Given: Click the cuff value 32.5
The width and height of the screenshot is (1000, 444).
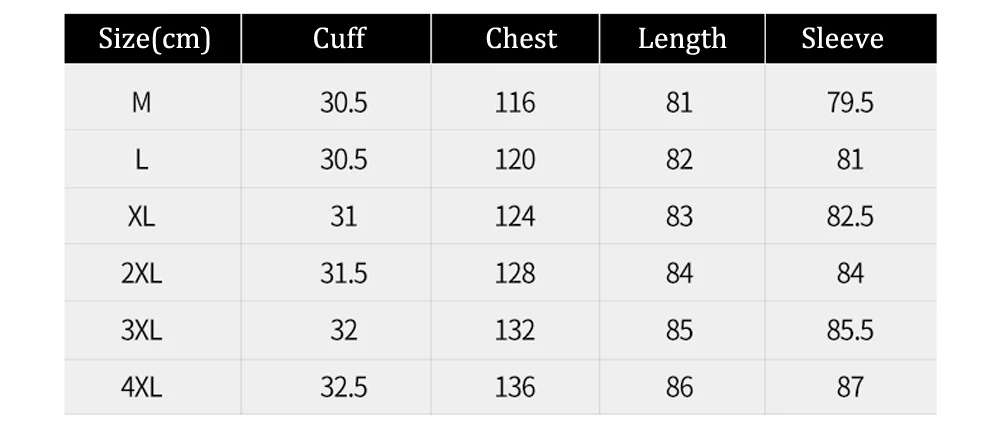Looking at the screenshot, I should [x=344, y=387].
